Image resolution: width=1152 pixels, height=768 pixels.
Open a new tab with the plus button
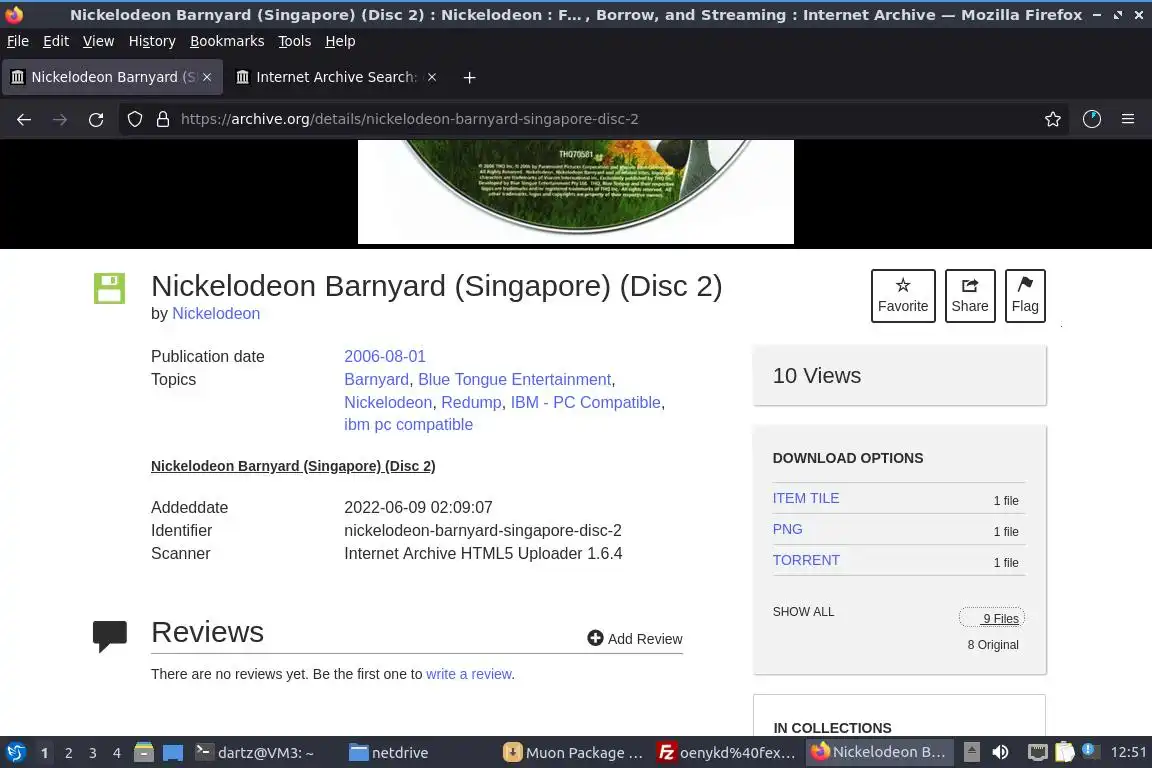(x=469, y=77)
